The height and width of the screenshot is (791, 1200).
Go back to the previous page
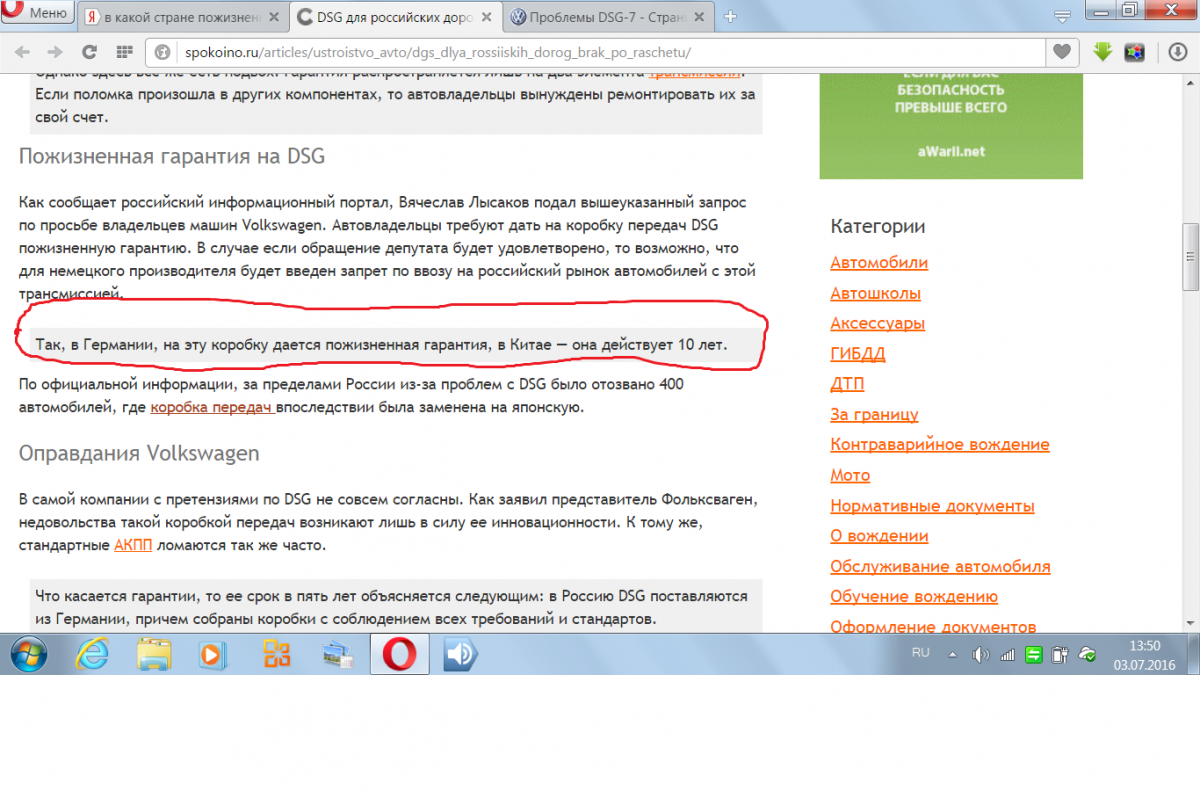pyautogui.click(x=22, y=52)
